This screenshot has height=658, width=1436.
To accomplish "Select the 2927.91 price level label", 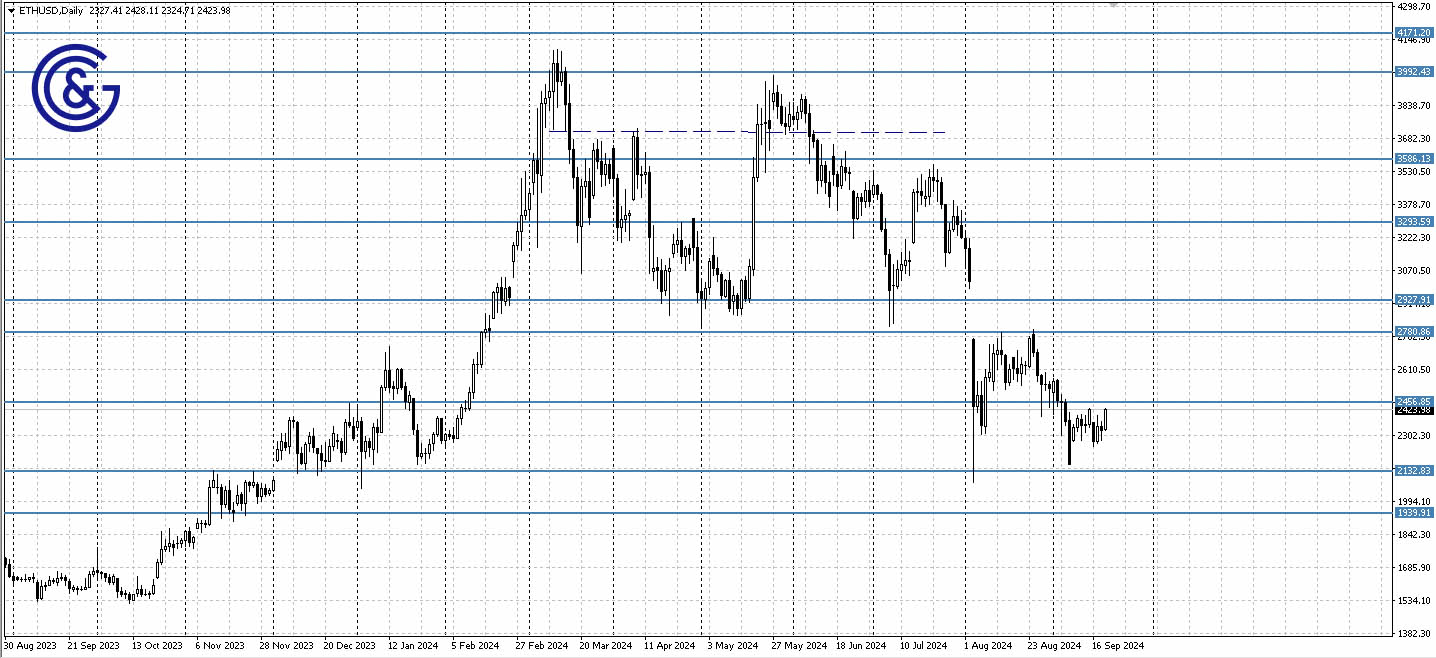I will [x=1414, y=300].
